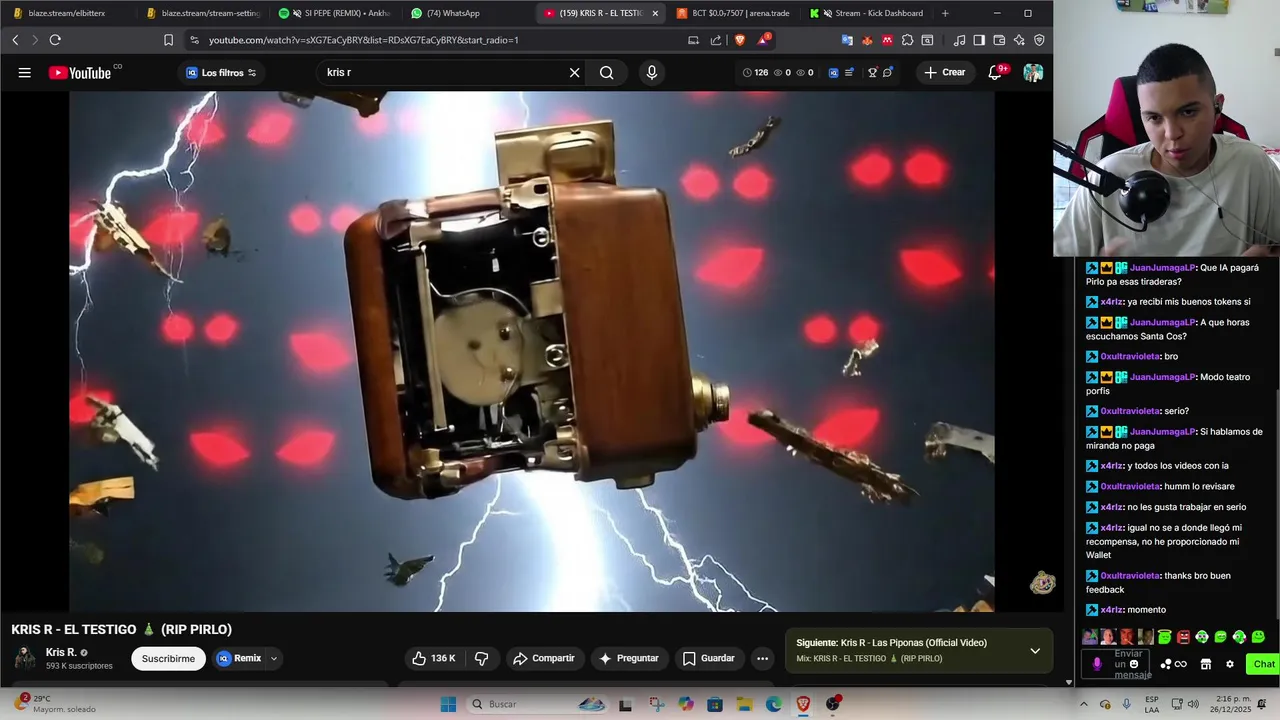The width and height of the screenshot is (1280, 720).
Task: Pick the angry red emote in chat
Action: [x=1183, y=637]
